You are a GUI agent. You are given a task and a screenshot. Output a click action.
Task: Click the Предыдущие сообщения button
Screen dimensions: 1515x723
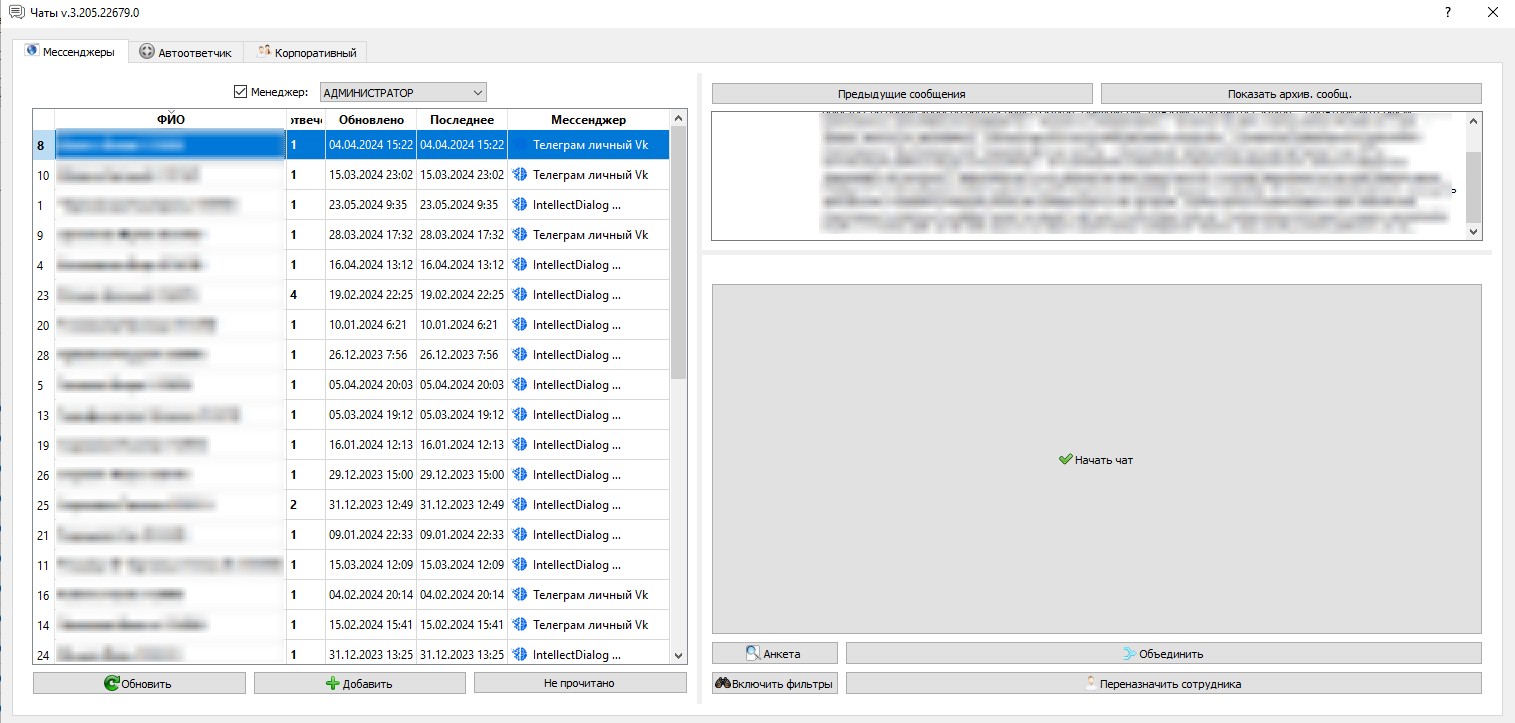point(902,93)
